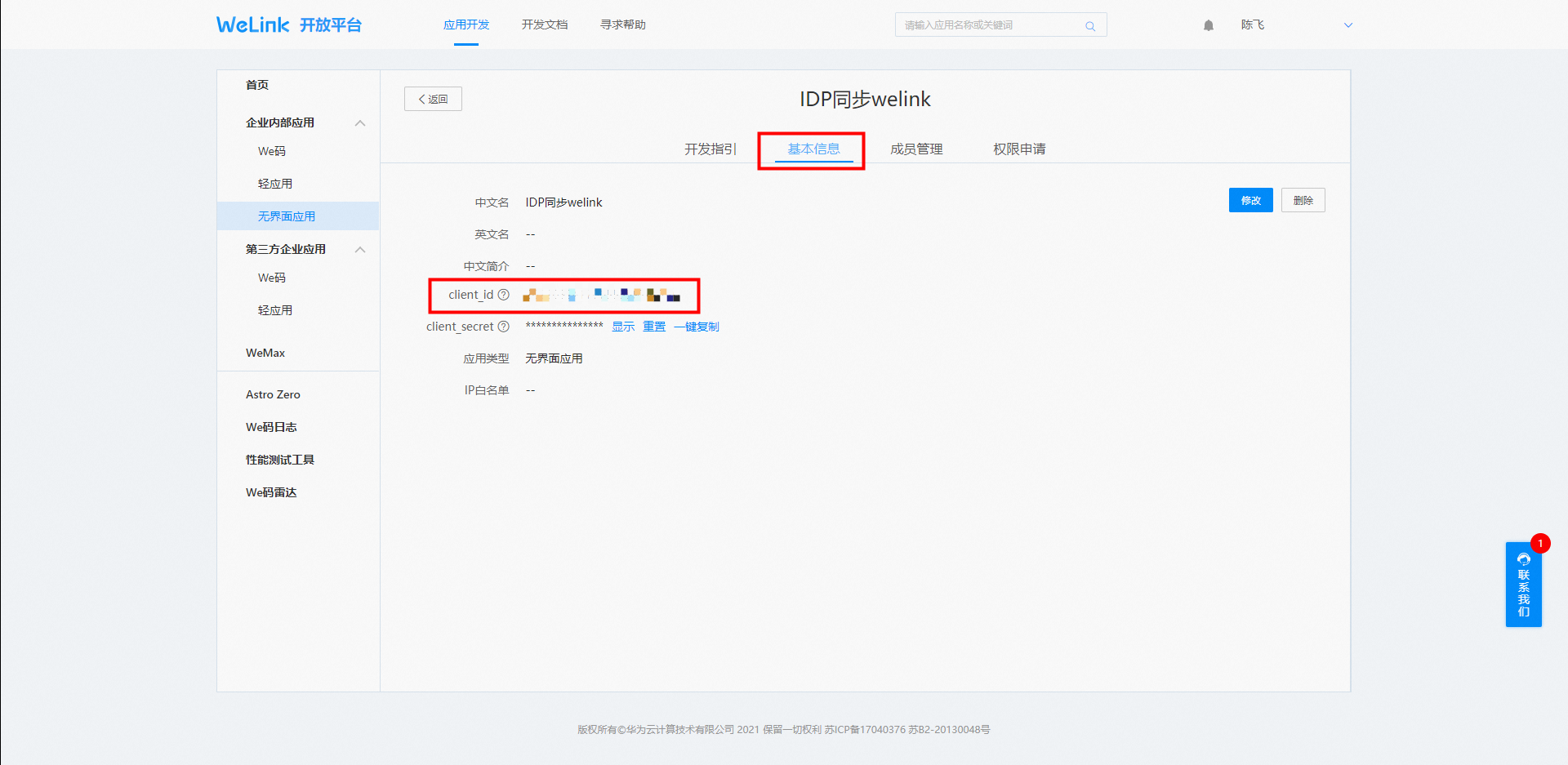Open the 联系我们 support widget
This screenshot has width=1568, height=765.
[x=1524, y=584]
